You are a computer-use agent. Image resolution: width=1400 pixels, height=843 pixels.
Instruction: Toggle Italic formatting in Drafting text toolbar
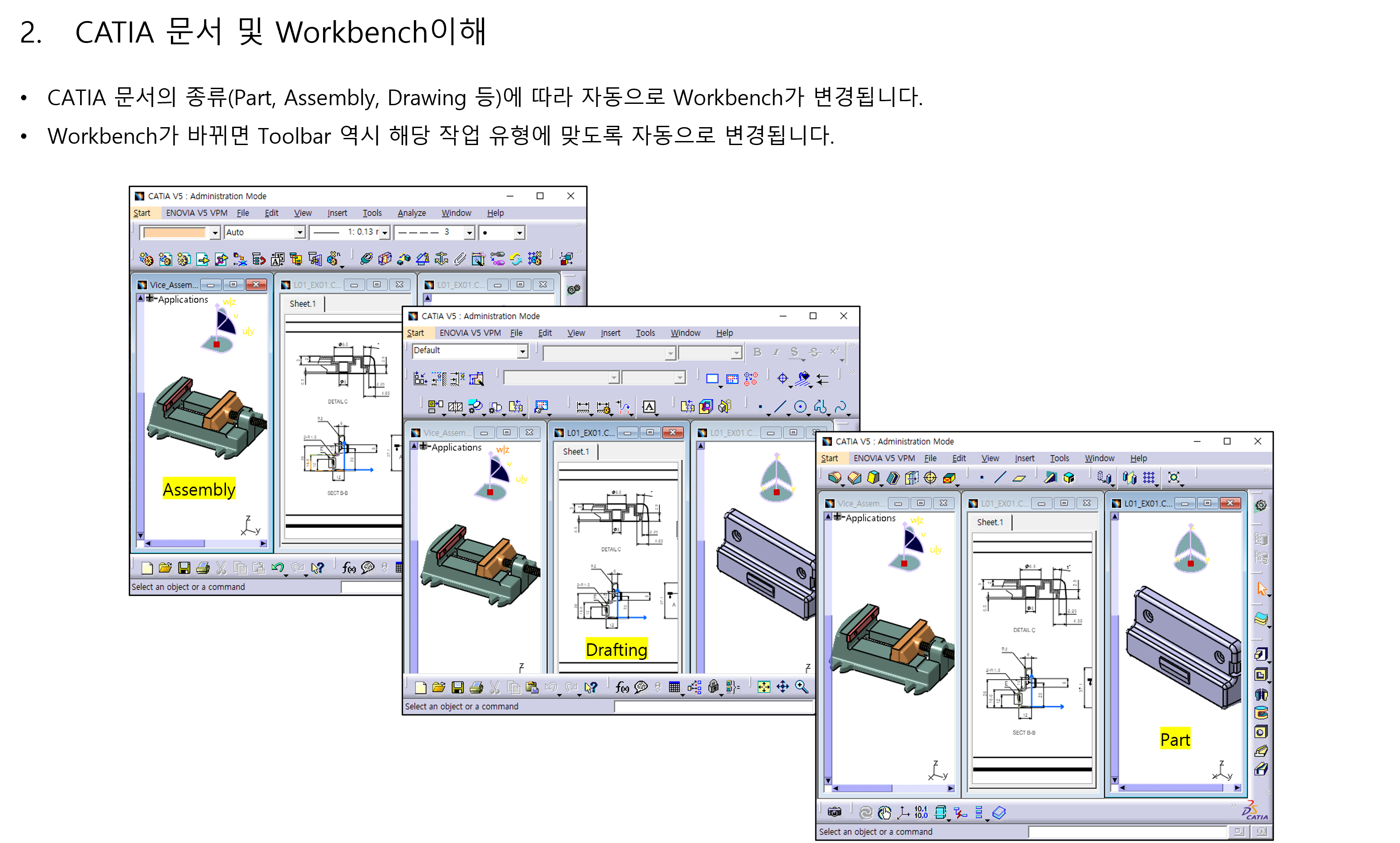pos(775,352)
